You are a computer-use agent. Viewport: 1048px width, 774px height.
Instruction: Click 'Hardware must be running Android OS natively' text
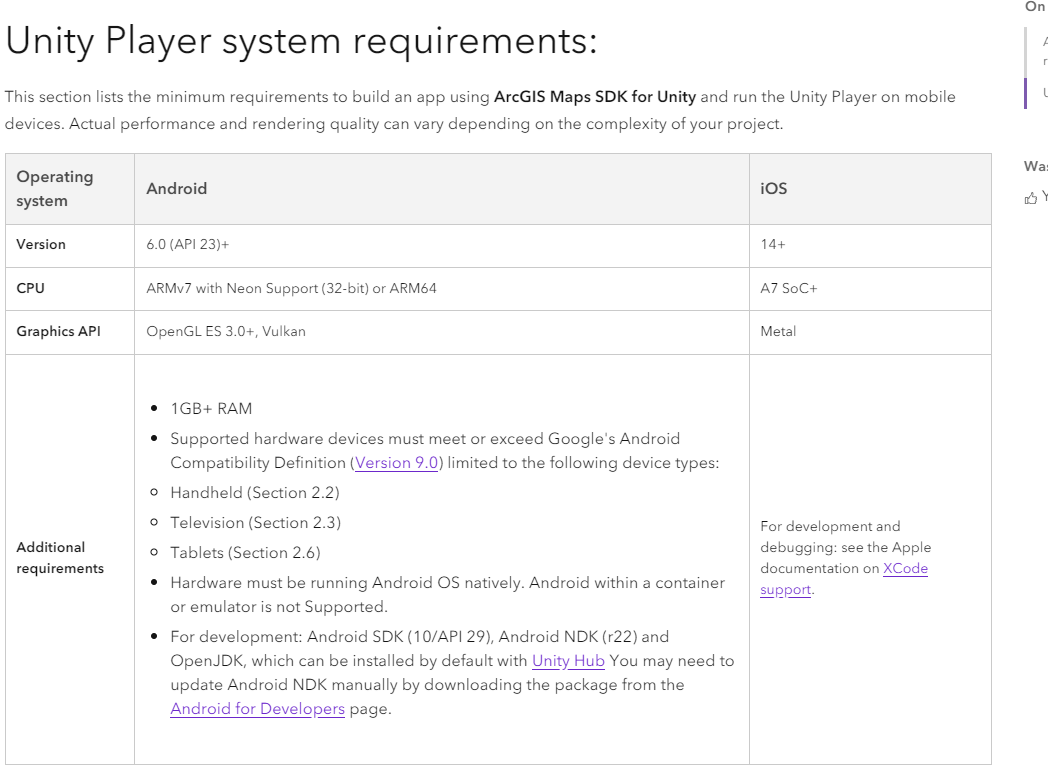point(348,583)
